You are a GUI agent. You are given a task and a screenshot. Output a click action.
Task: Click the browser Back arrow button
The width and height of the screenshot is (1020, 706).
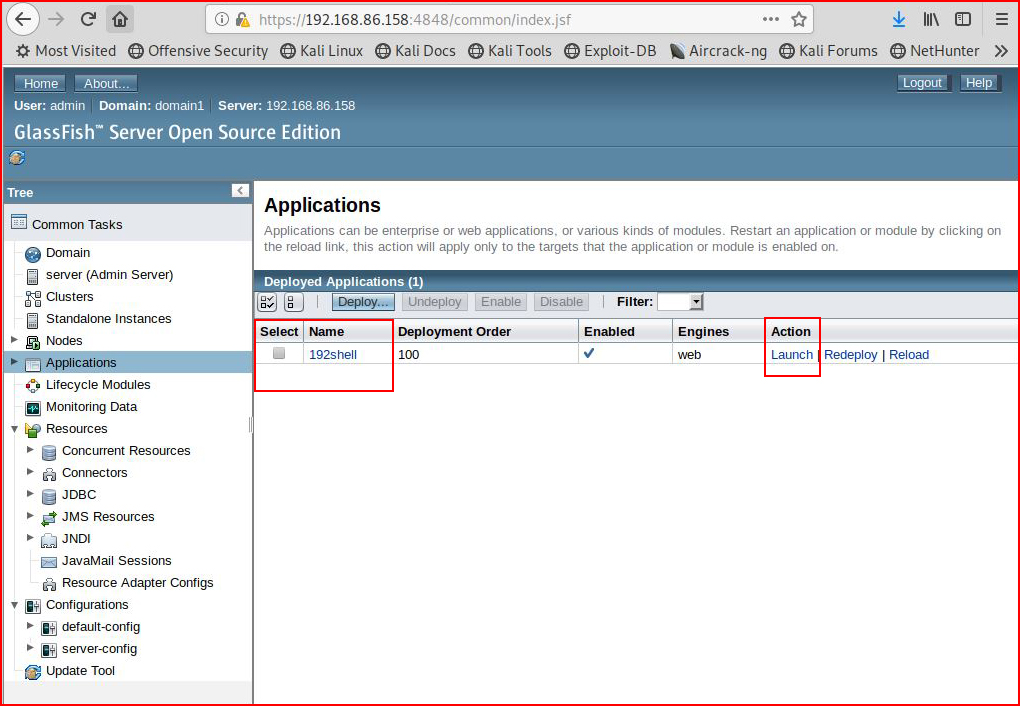[x=23, y=20]
